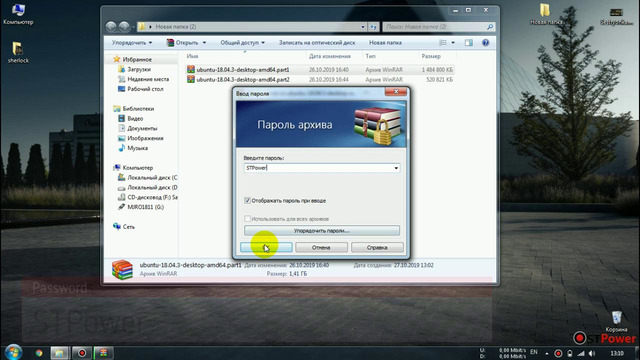Open Документы library in sidebar

coord(142,128)
